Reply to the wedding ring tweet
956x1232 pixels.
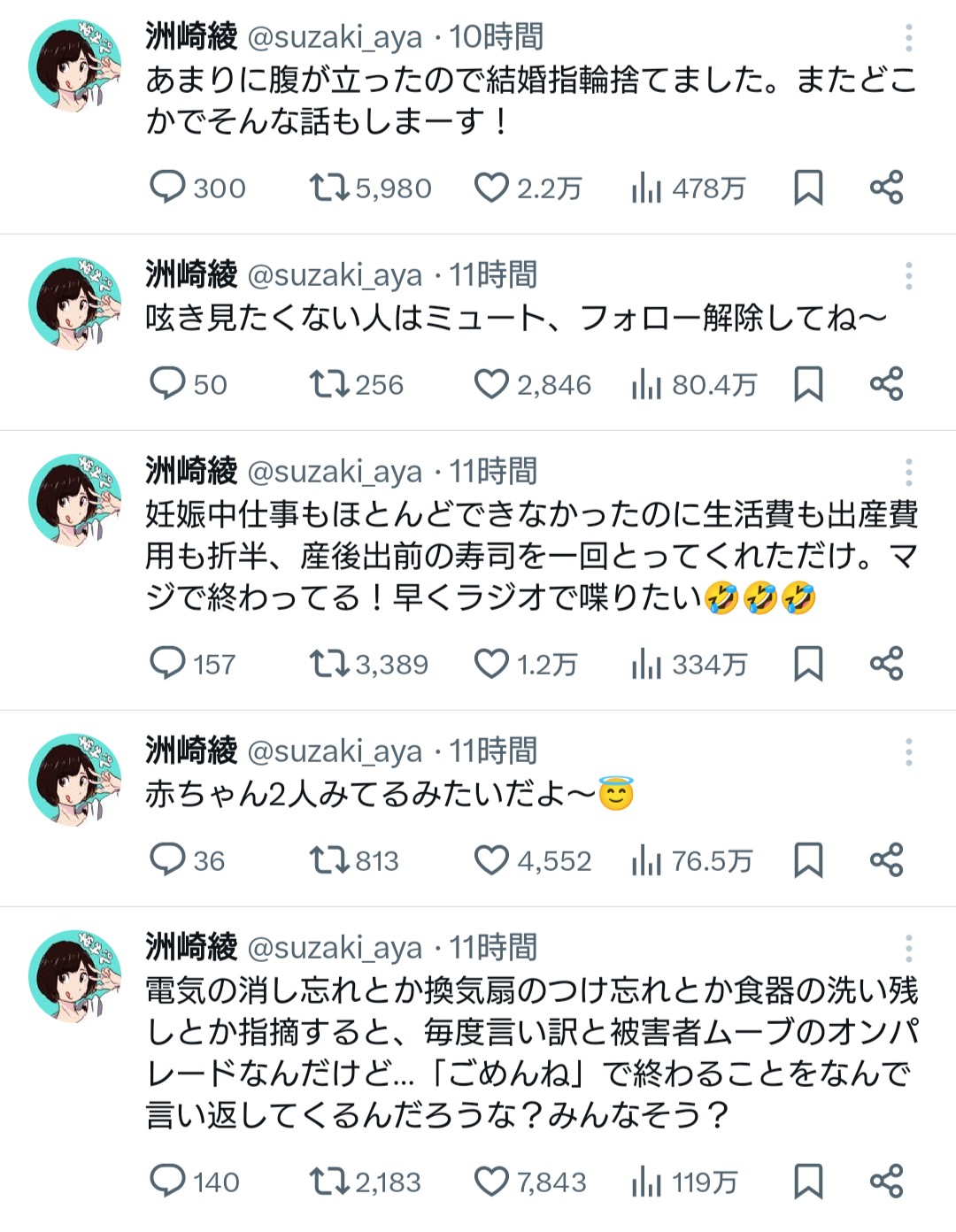tap(167, 188)
